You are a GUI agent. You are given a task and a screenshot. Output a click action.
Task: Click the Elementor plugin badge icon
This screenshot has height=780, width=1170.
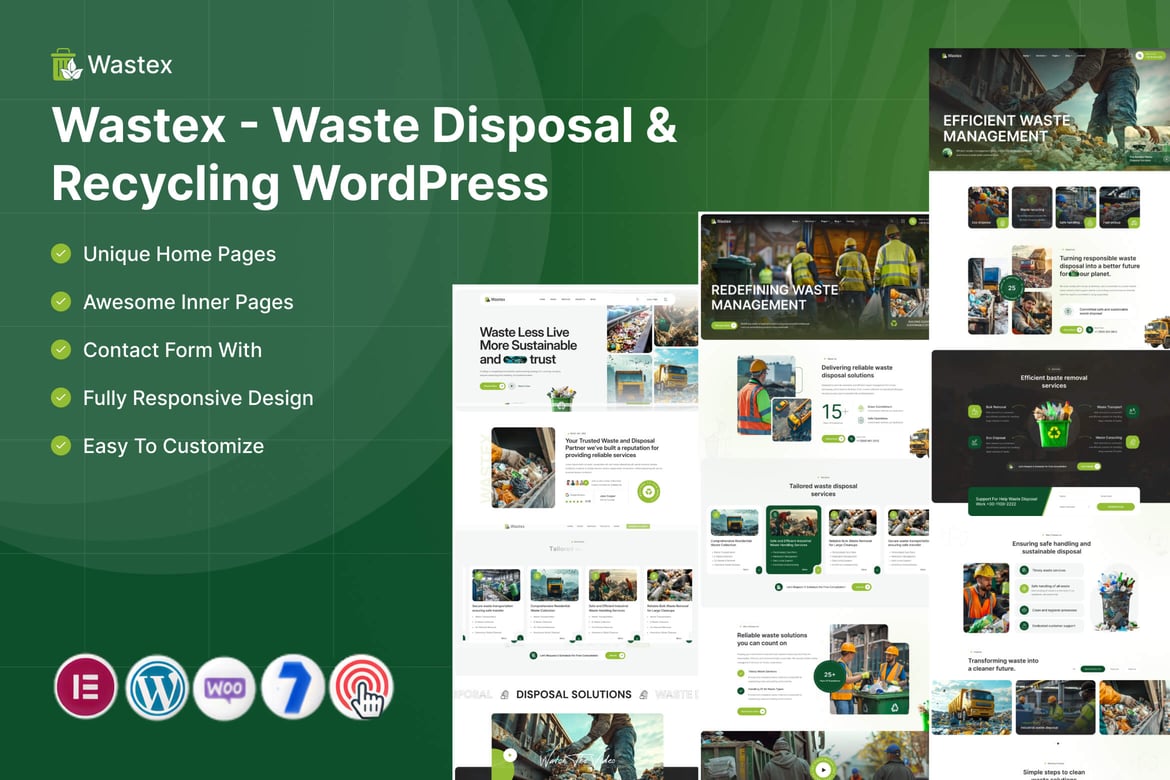(x=86, y=687)
